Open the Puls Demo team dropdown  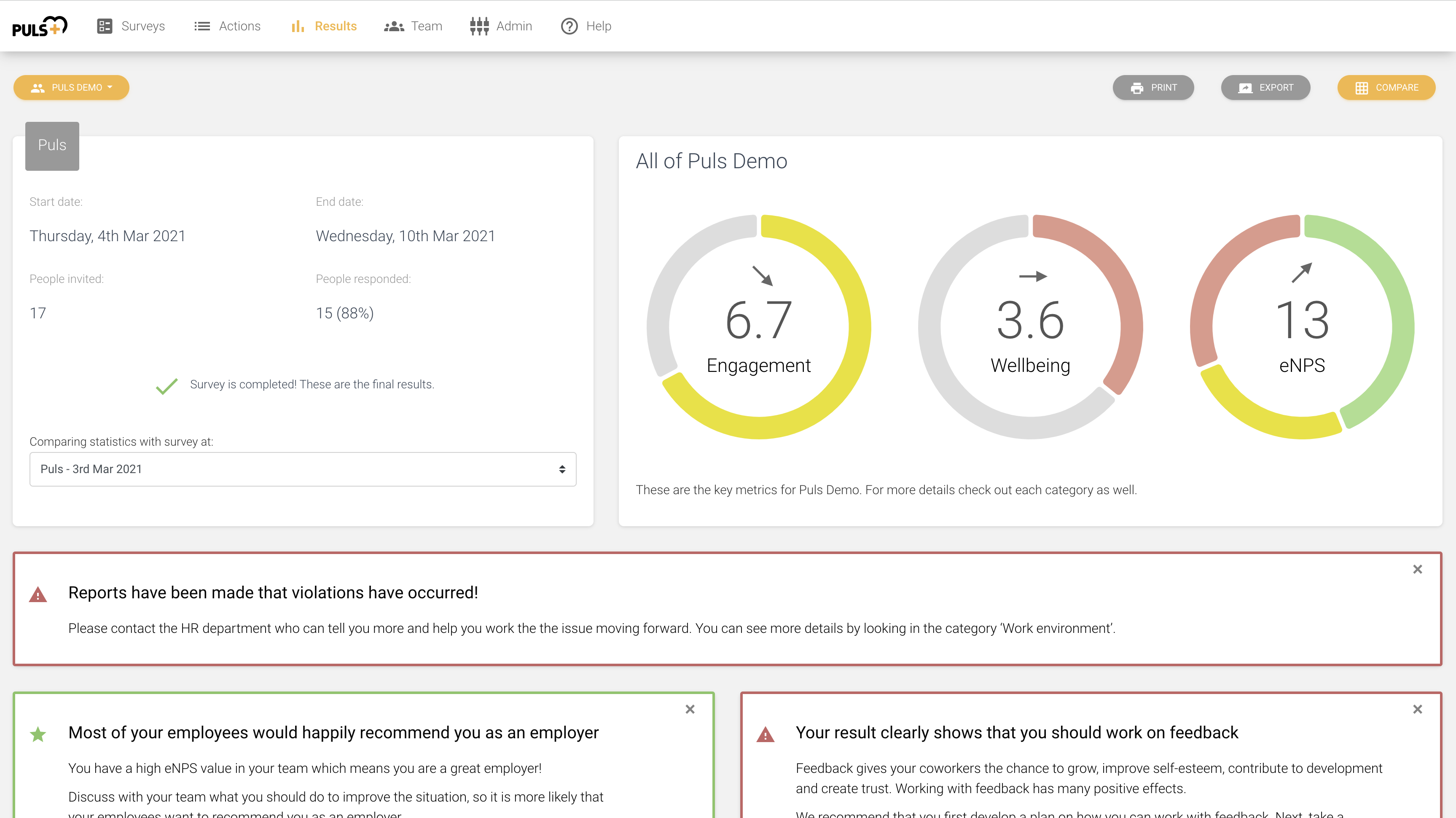point(71,88)
